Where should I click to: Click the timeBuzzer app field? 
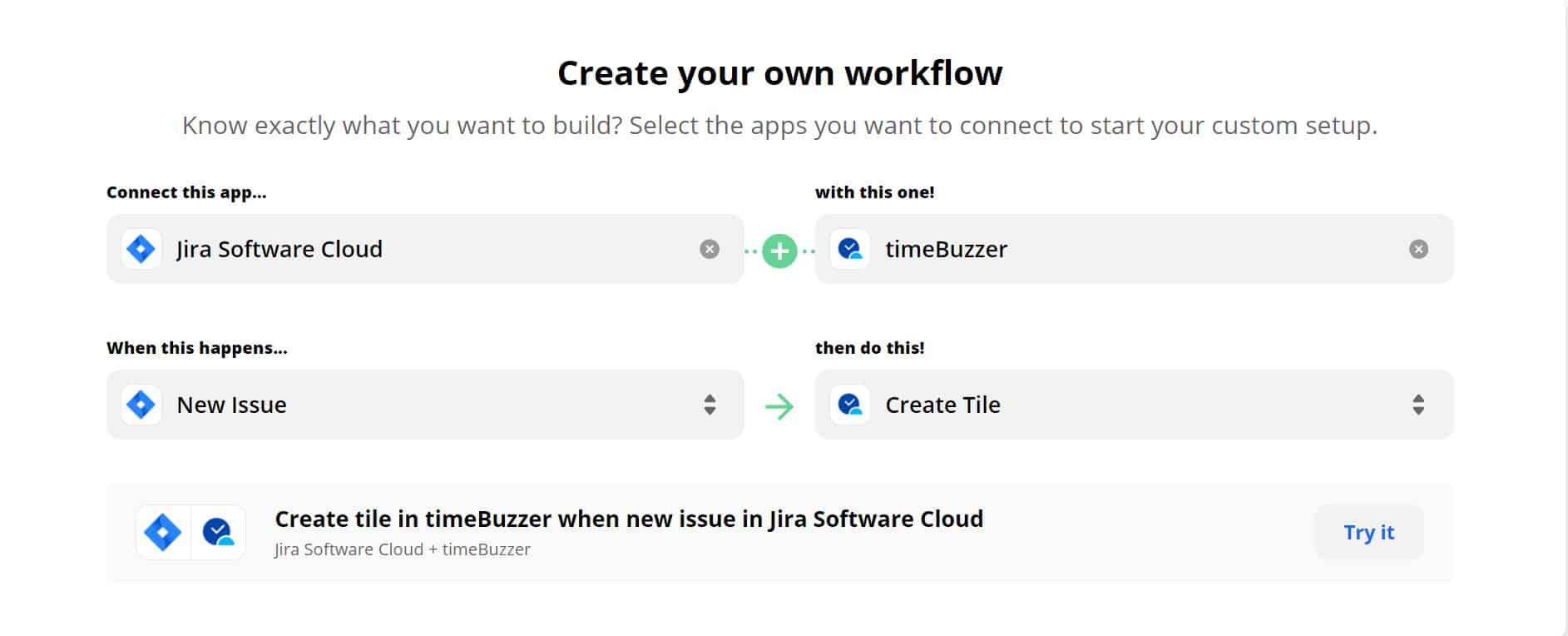point(1134,249)
